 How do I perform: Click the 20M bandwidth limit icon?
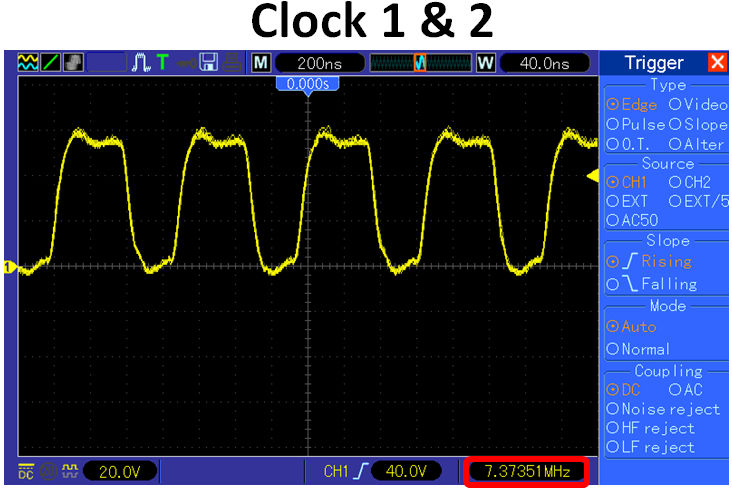coord(48,471)
